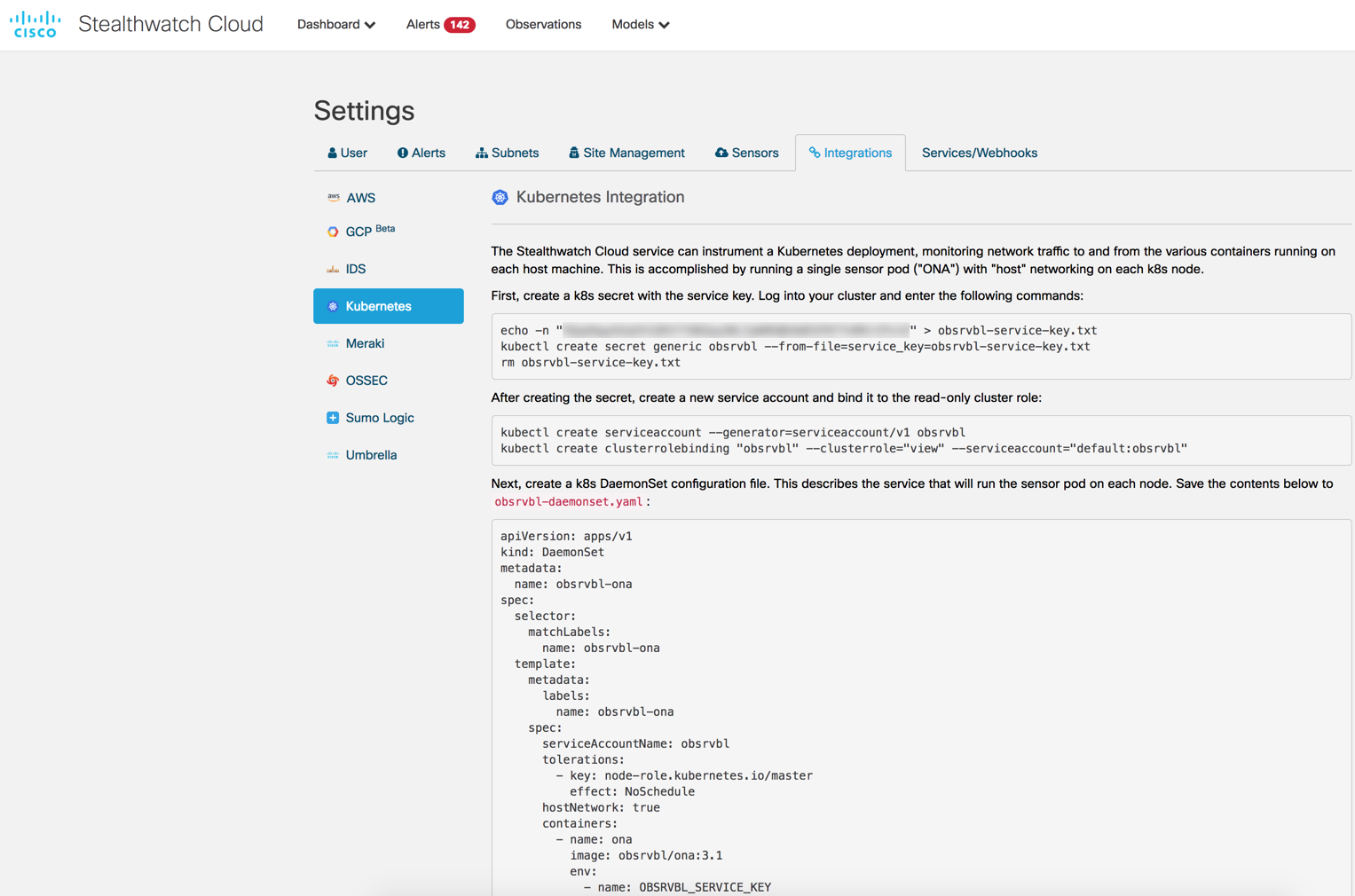
Task: Open the Meraki integration settings
Action: pos(366,342)
